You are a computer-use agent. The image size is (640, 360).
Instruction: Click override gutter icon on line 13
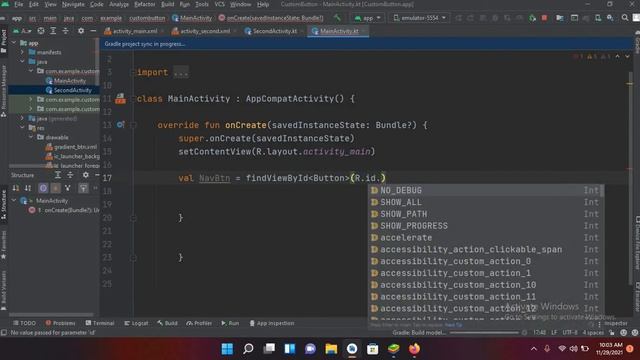[x=120, y=125]
